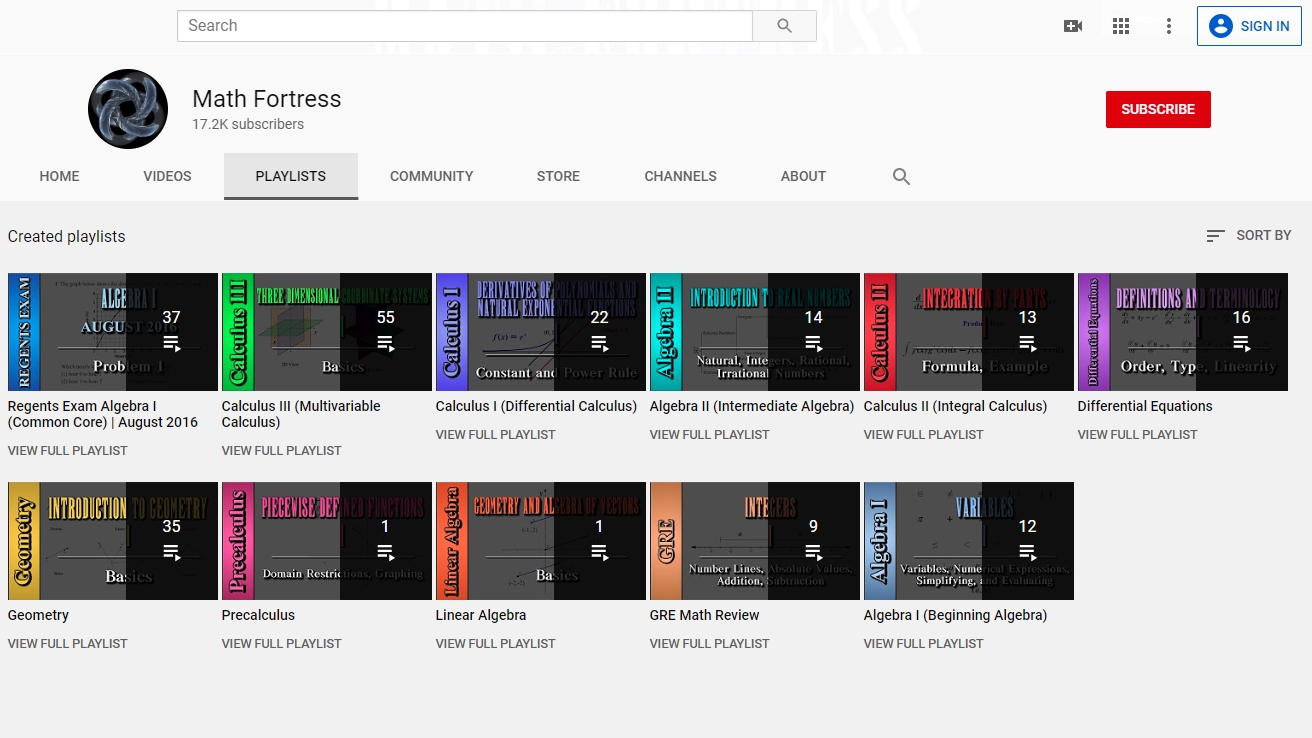View full playlist for GRE Math Review

[710, 644]
